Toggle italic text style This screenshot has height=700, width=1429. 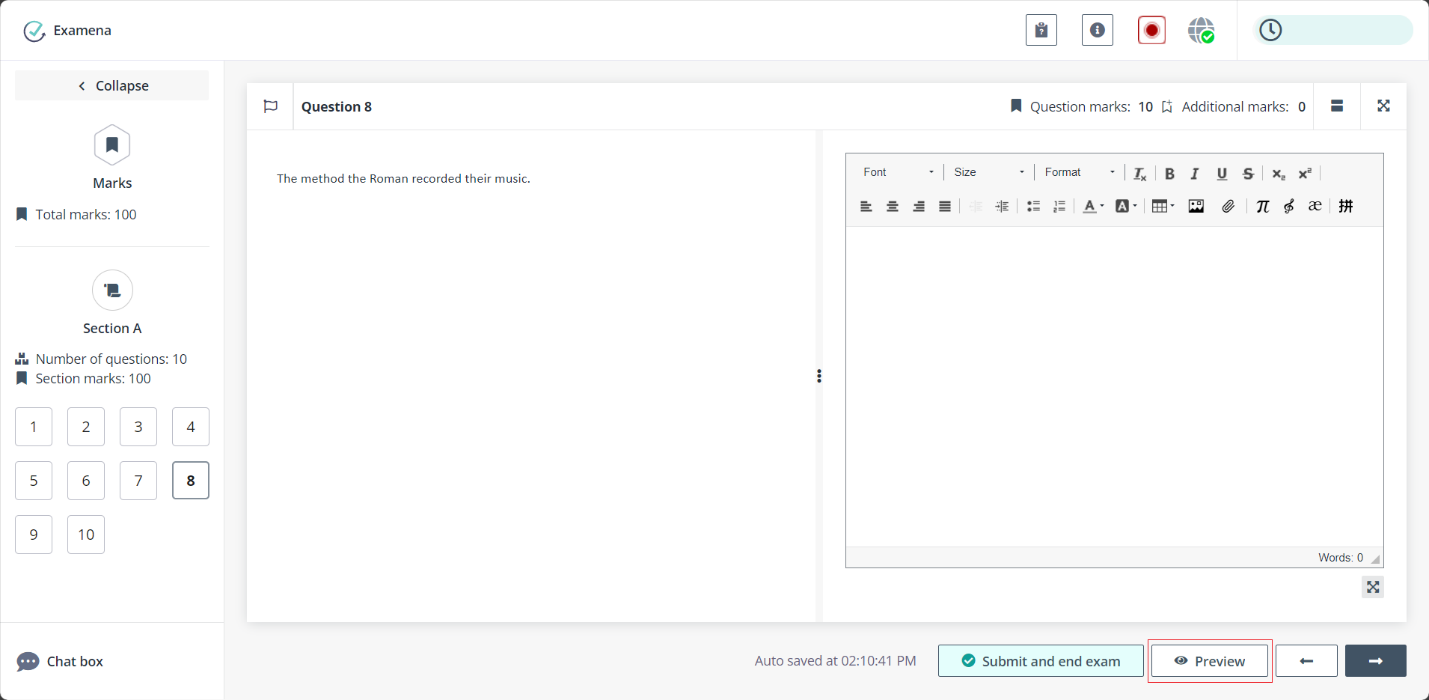tap(1194, 173)
